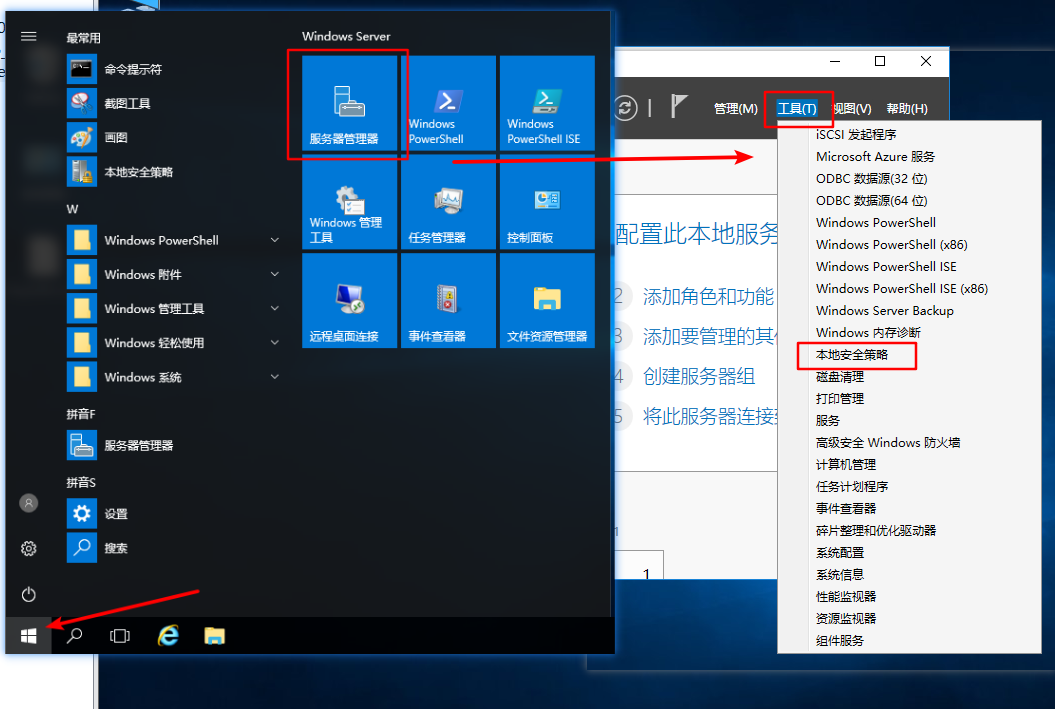Click the power button in start menu
1055x709 pixels.
pyautogui.click(x=28, y=595)
